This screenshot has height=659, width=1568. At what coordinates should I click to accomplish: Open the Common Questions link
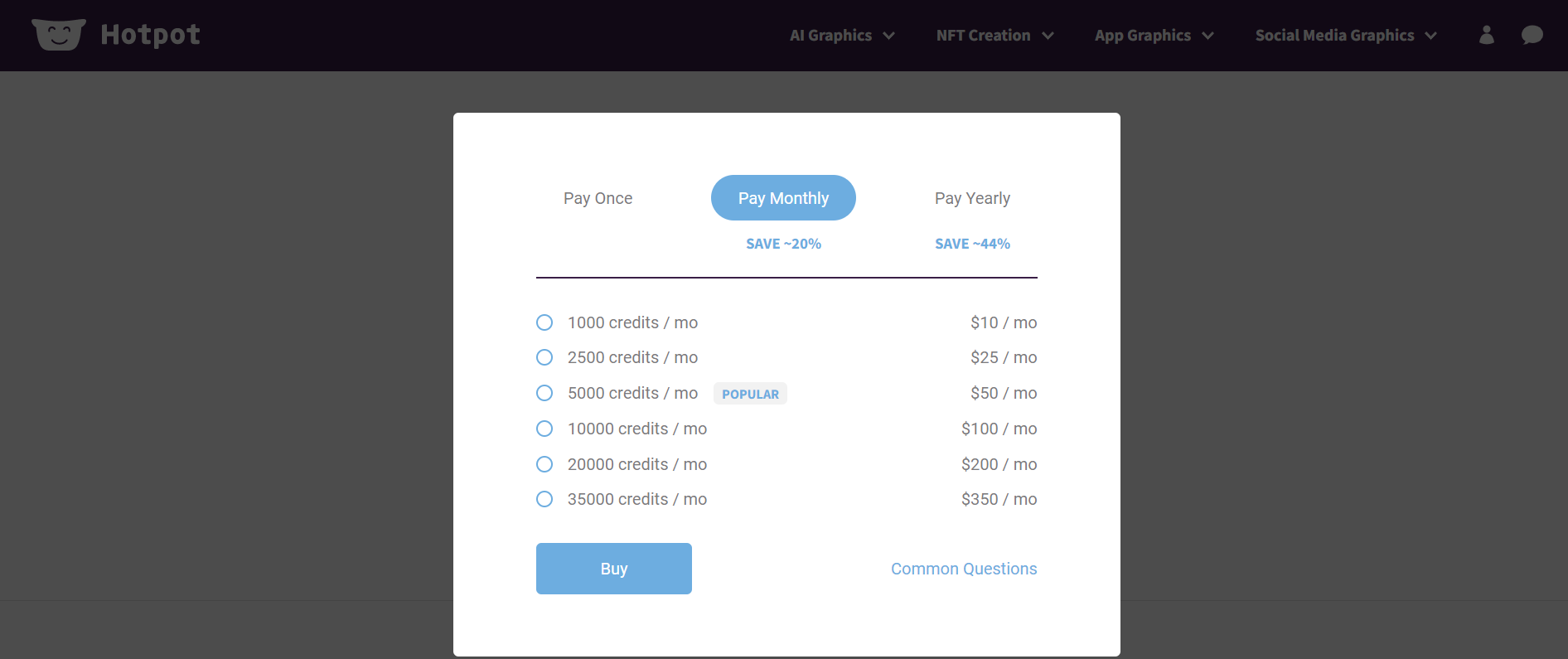tap(964, 569)
